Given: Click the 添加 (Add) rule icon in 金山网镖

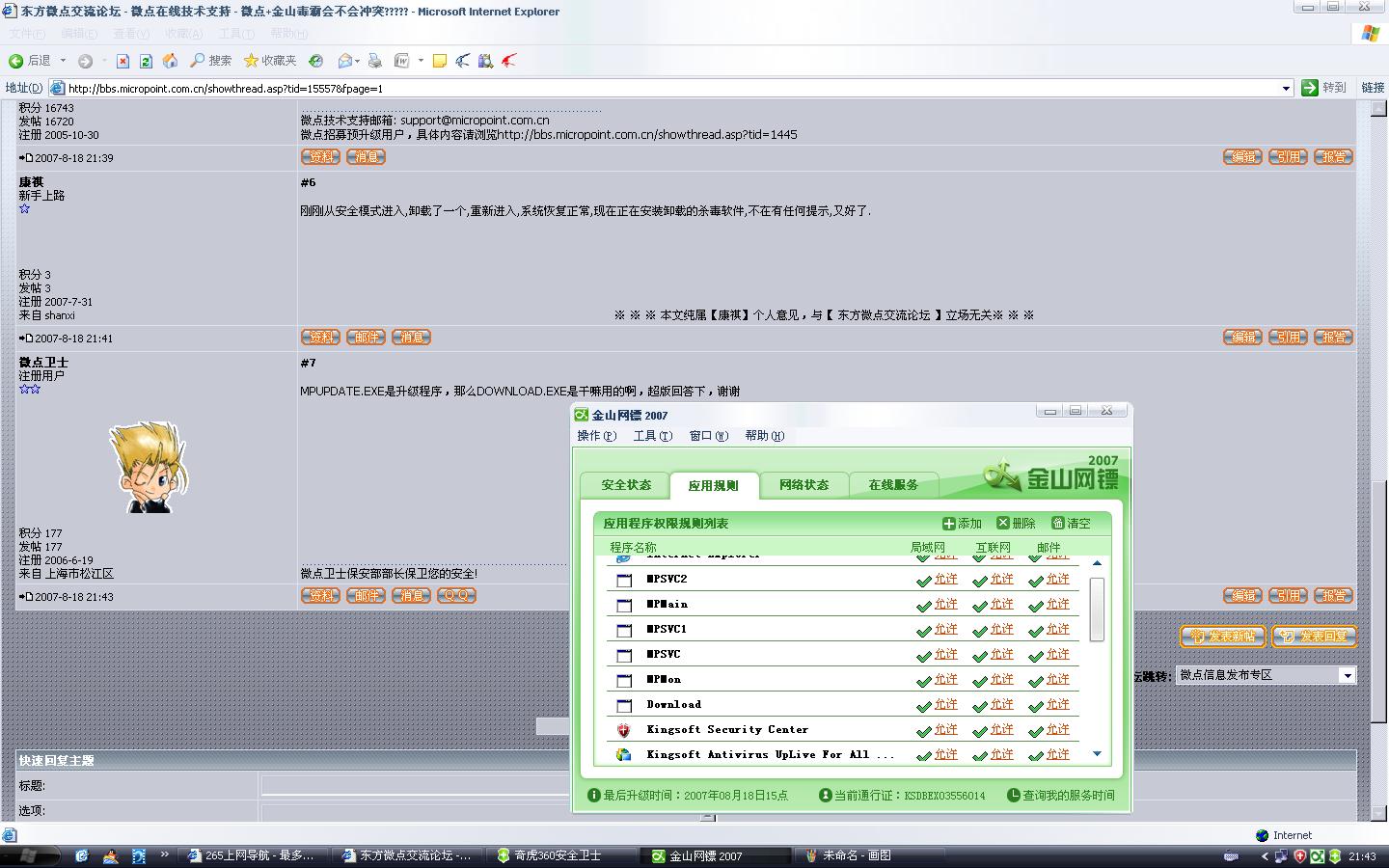Looking at the screenshot, I should [x=949, y=523].
